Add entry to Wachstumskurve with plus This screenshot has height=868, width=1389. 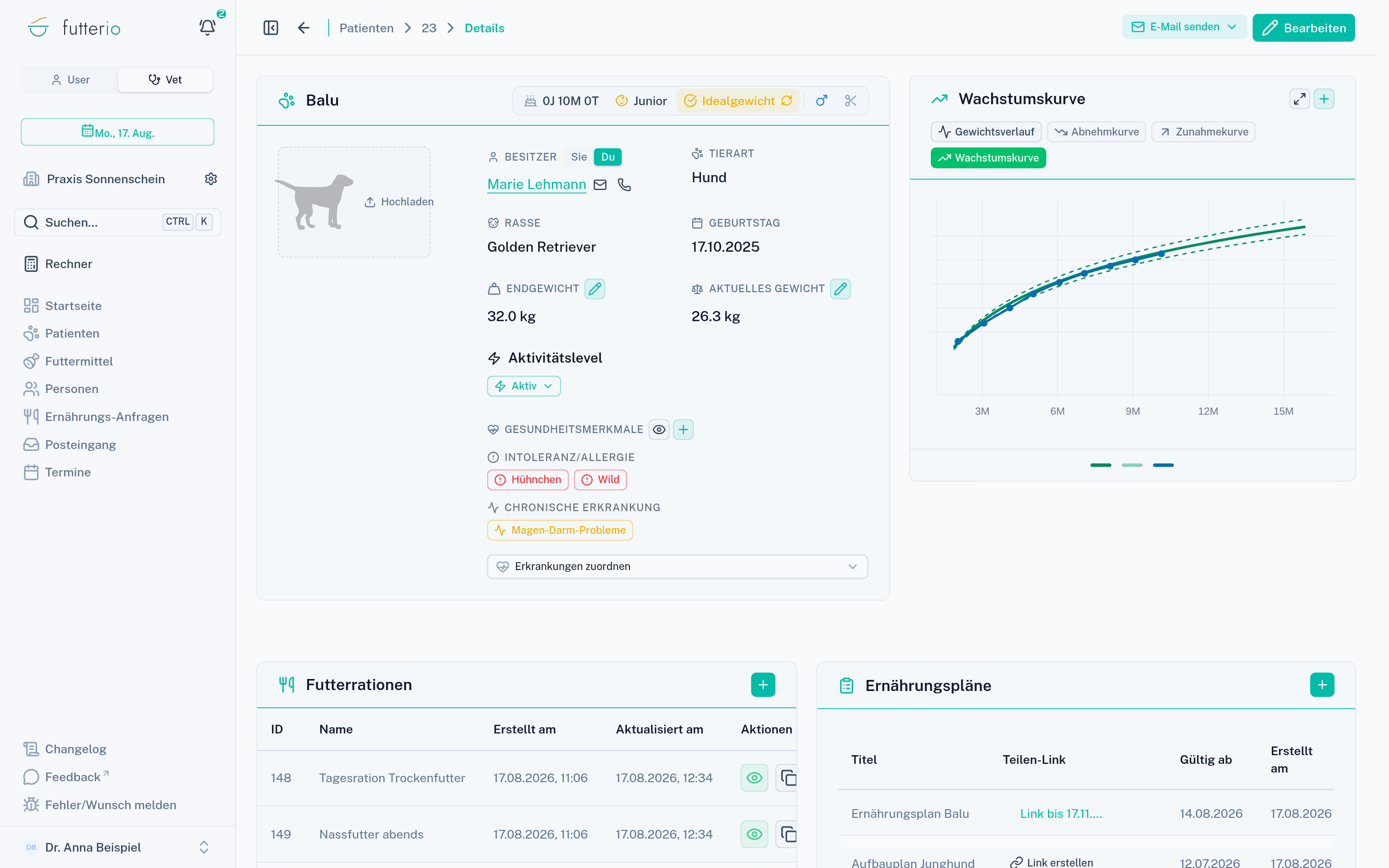tap(1324, 99)
